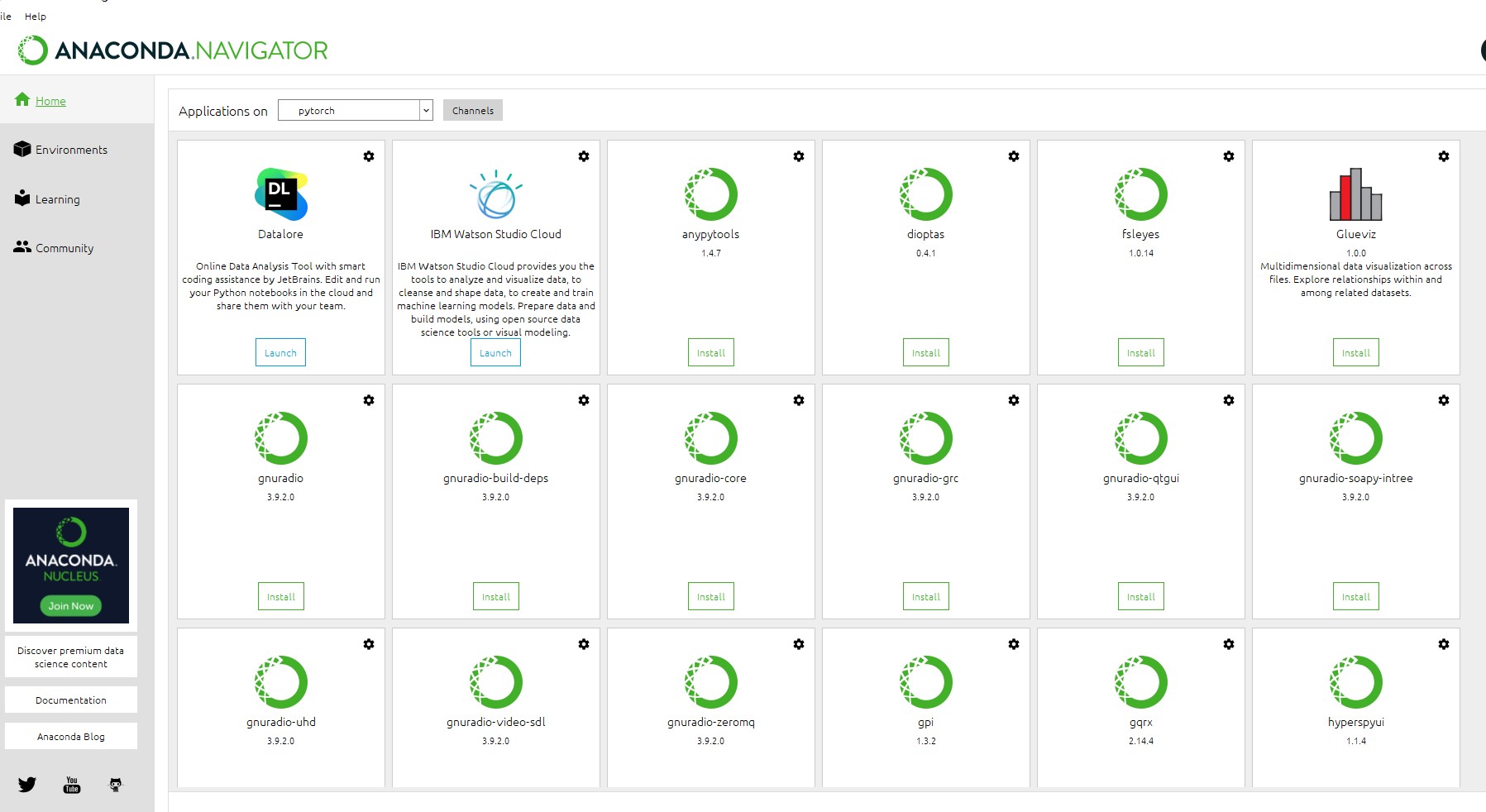Image resolution: width=1486 pixels, height=812 pixels.
Task: Click the Anaconda Nucleus banner image
Action: coord(71,566)
